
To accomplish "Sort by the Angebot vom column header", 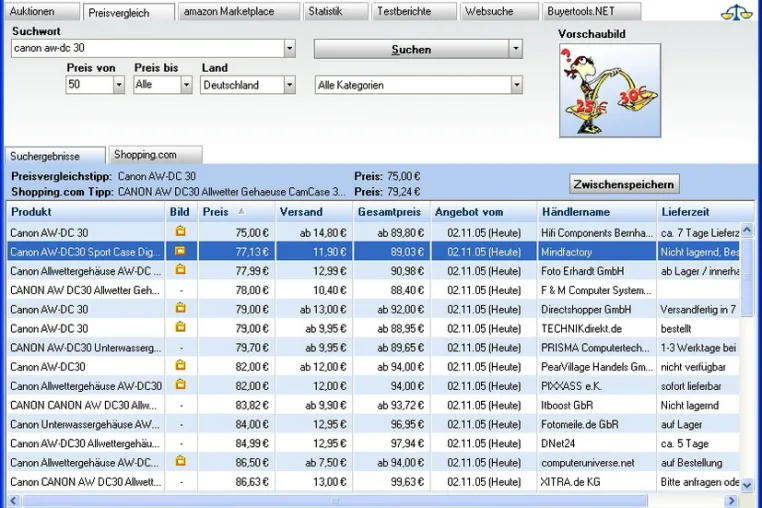I will click(x=484, y=211).
